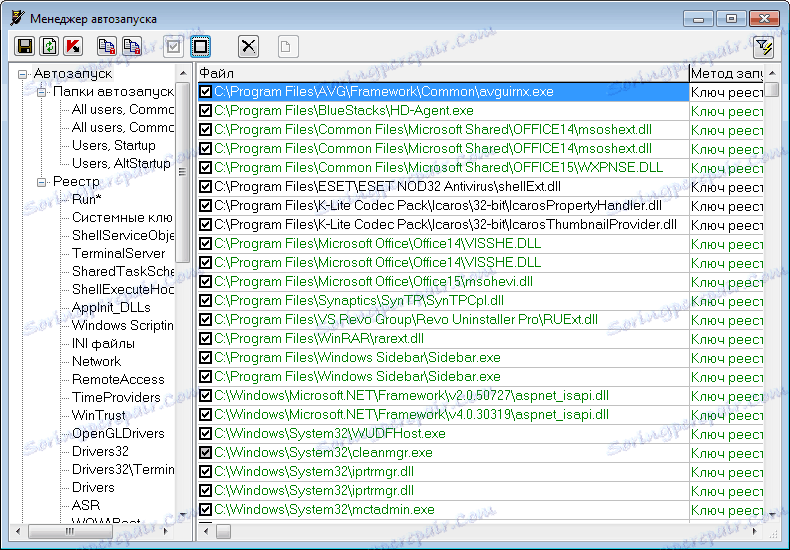Uncheck the HD-Agent.exe checkbox
Screen dimensions: 790x550
tap(205, 111)
